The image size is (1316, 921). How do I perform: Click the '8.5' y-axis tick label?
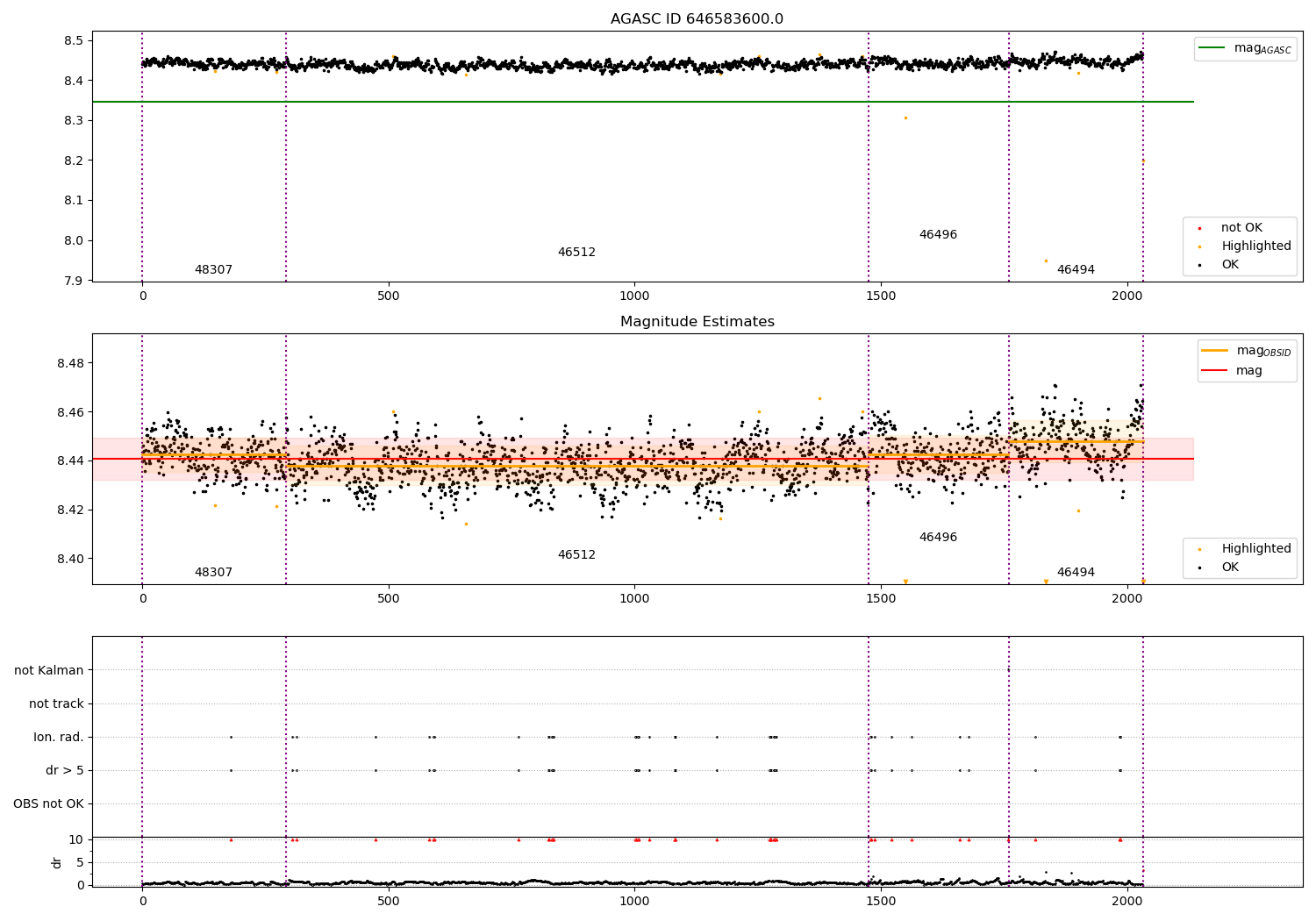coord(74,41)
